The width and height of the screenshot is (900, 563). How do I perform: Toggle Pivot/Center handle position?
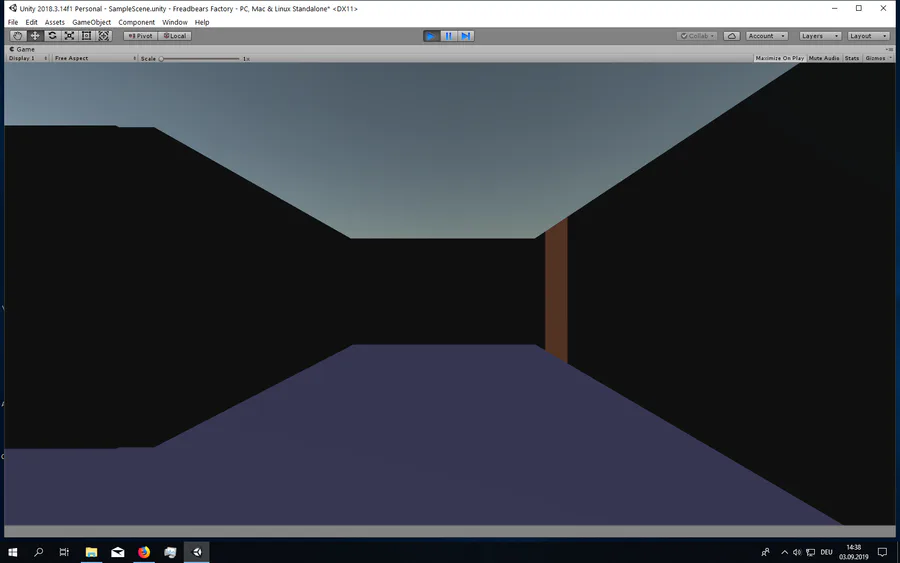tap(141, 36)
